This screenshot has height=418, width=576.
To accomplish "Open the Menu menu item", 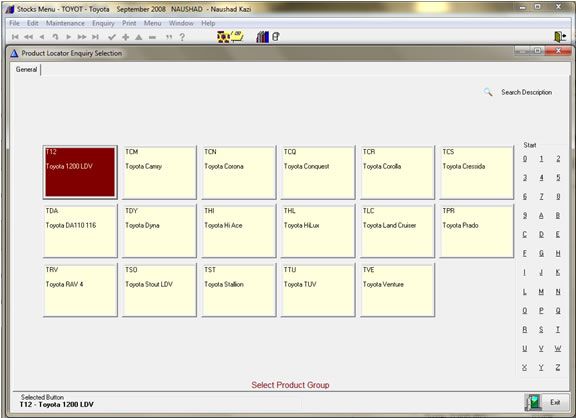I will (x=152, y=23).
